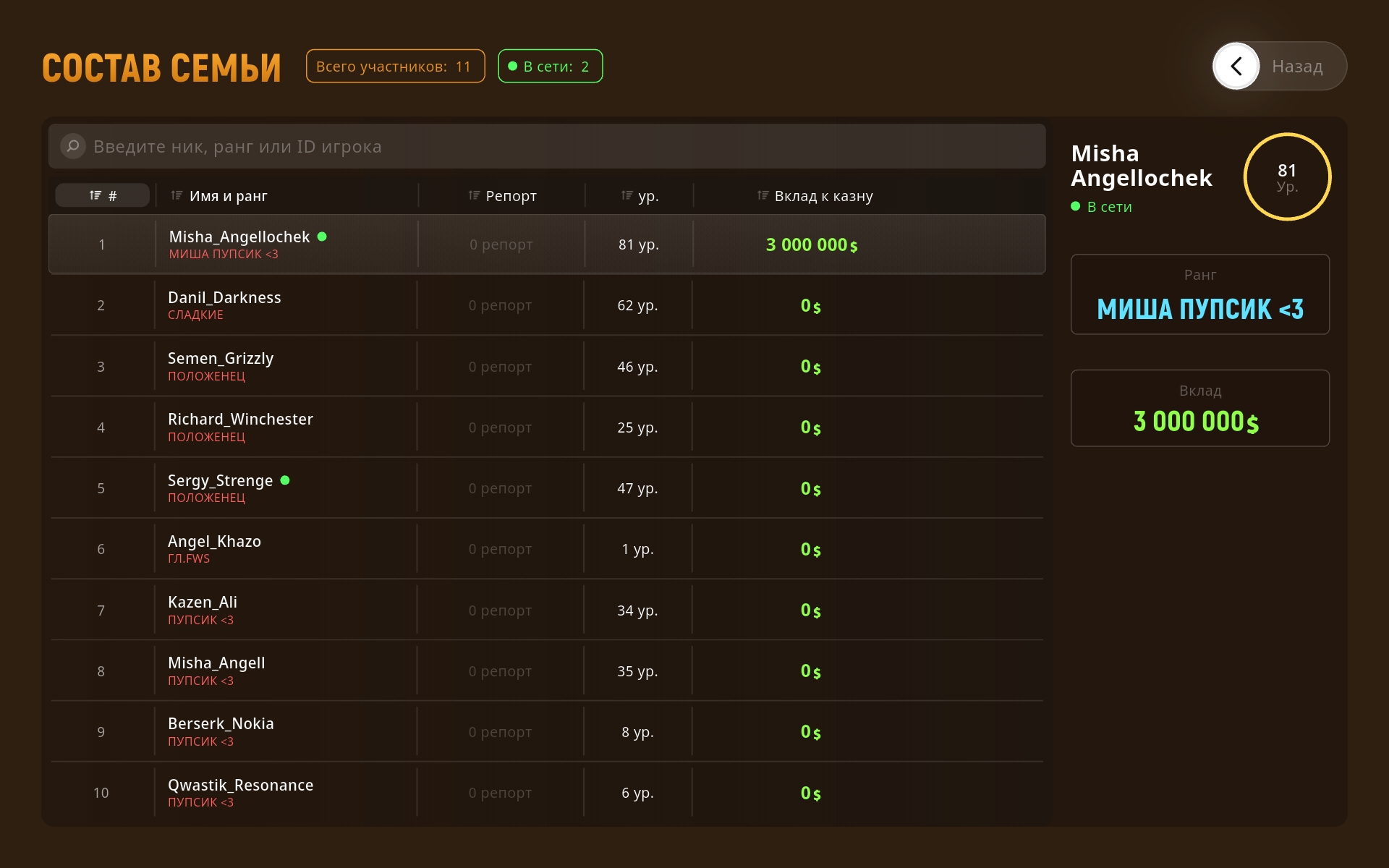Click the 81 Ур. level circle badge

pyautogui.click(x=1286, y=176)
